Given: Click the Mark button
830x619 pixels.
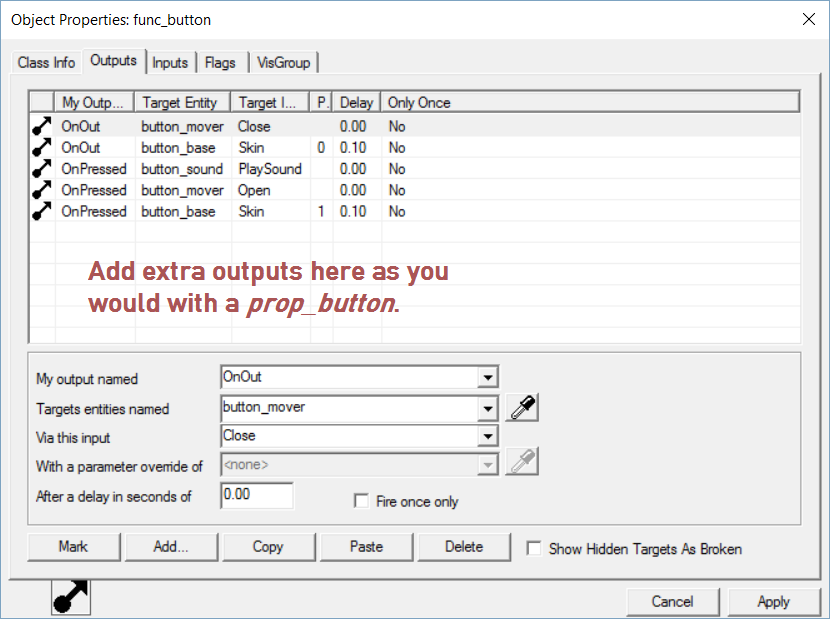Looking at the screenshot, I should pyautogui.click(x=74, y=546).
